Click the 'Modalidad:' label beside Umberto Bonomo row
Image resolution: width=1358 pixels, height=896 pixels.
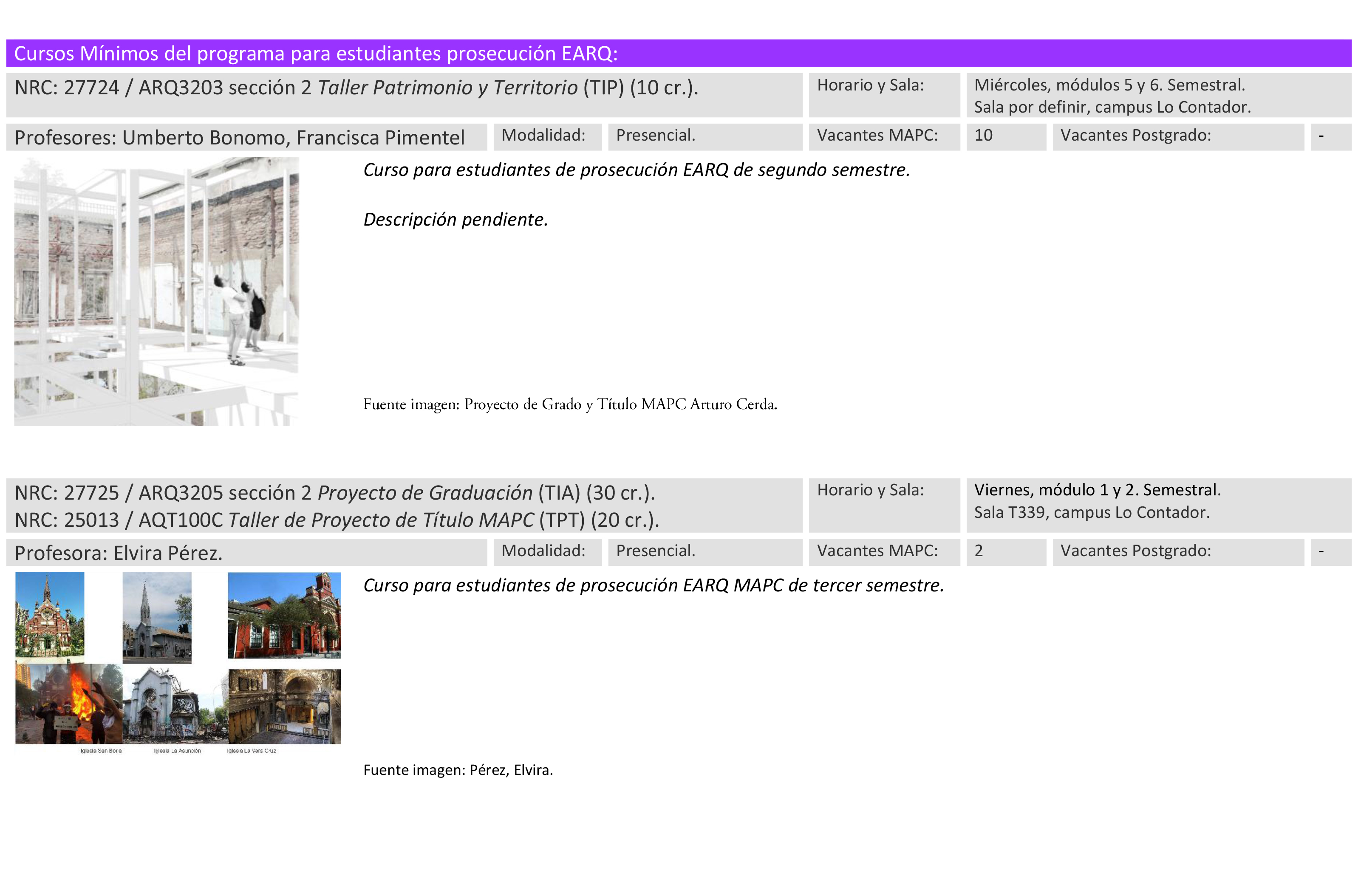(543, 136)
